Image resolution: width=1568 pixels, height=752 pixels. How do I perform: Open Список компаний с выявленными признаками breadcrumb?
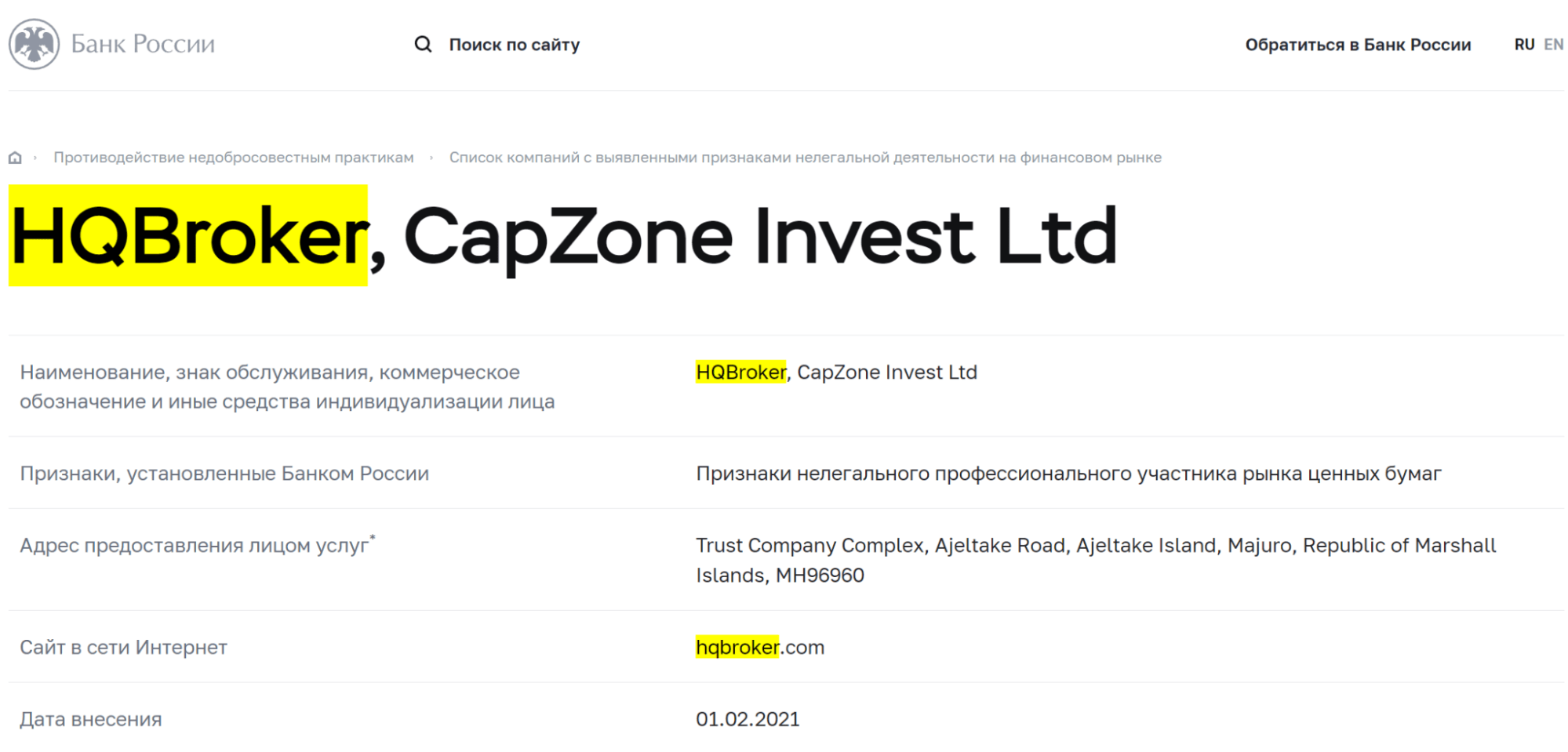tap(805, 158)
